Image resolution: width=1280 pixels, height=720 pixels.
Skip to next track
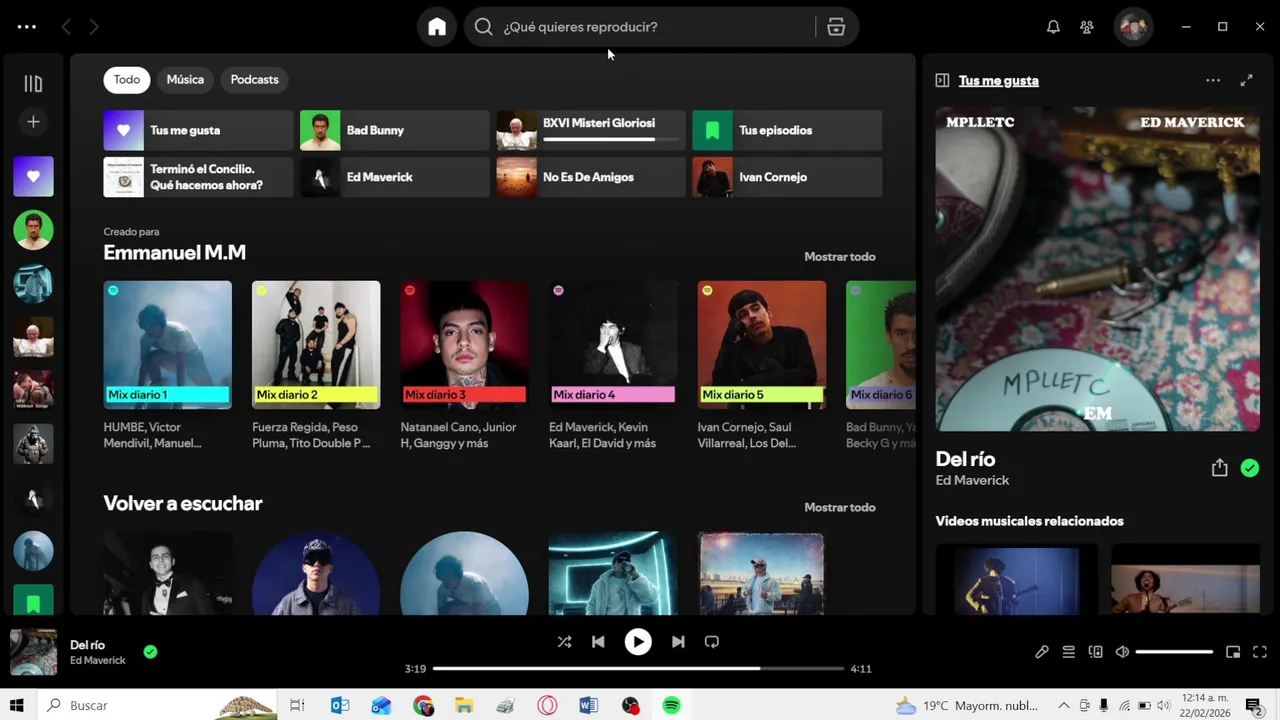[678, 642]
